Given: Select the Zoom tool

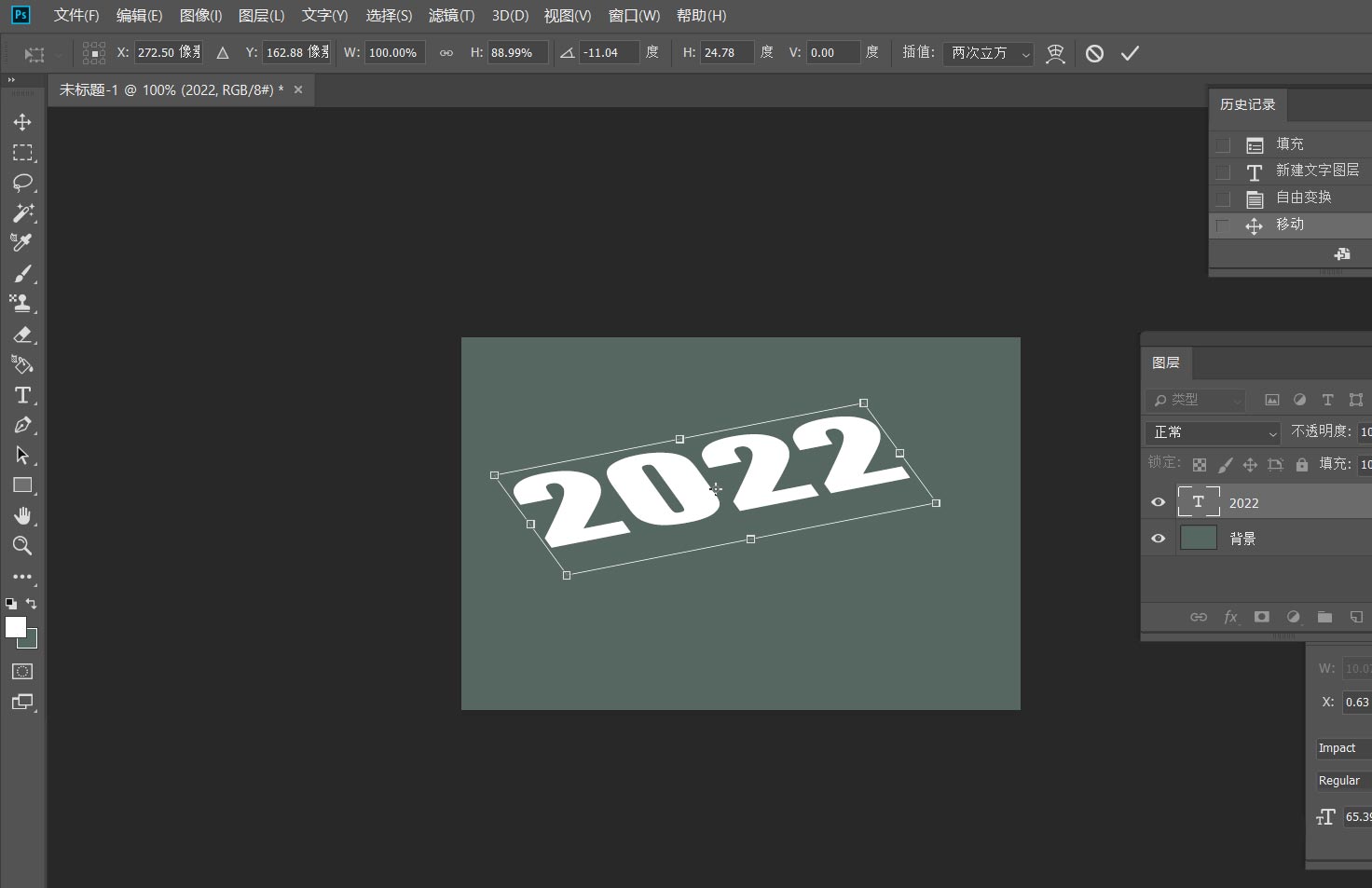Looking at the screenshot, I should [x=22, y=546].
